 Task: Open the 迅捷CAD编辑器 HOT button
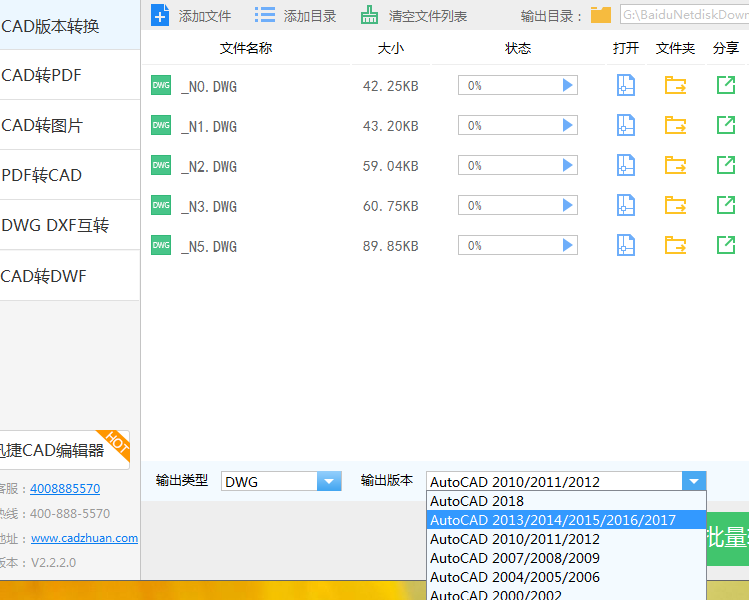64,450
